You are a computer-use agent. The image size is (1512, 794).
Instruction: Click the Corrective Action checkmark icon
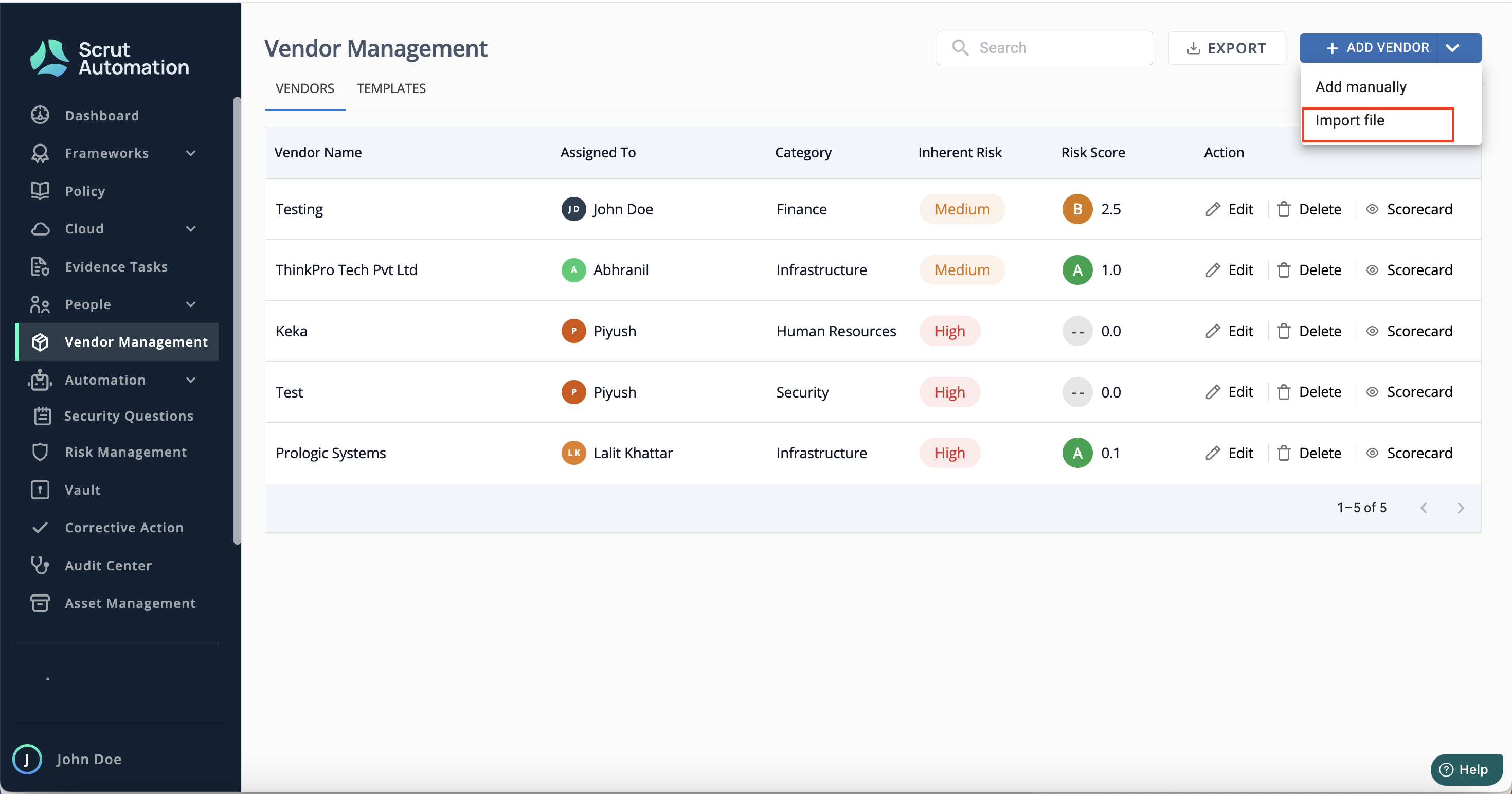point(40,527)
